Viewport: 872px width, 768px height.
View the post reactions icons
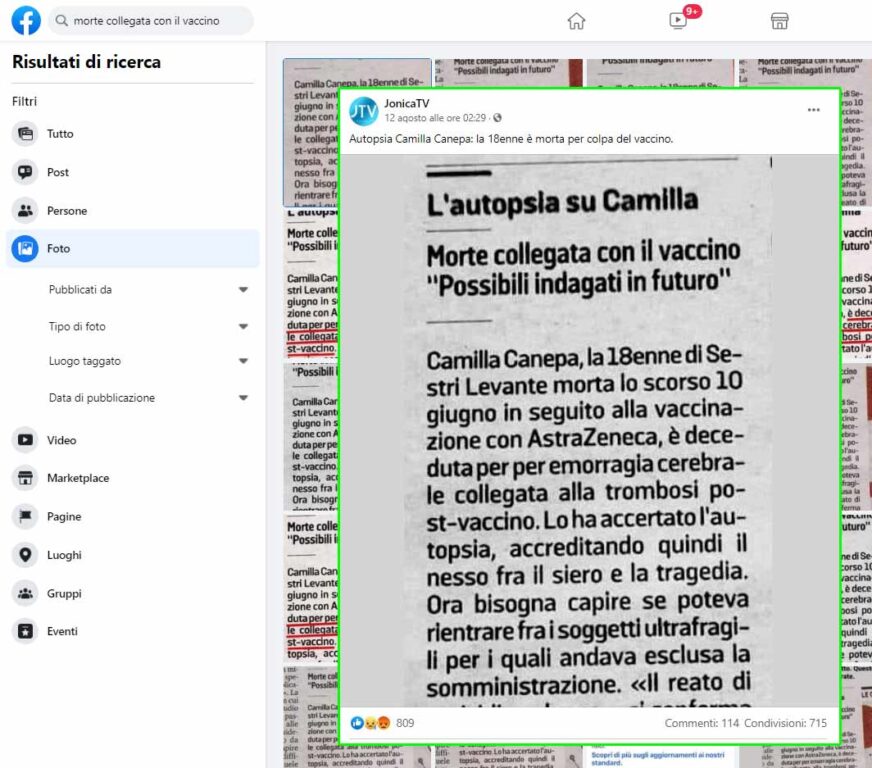370,722
